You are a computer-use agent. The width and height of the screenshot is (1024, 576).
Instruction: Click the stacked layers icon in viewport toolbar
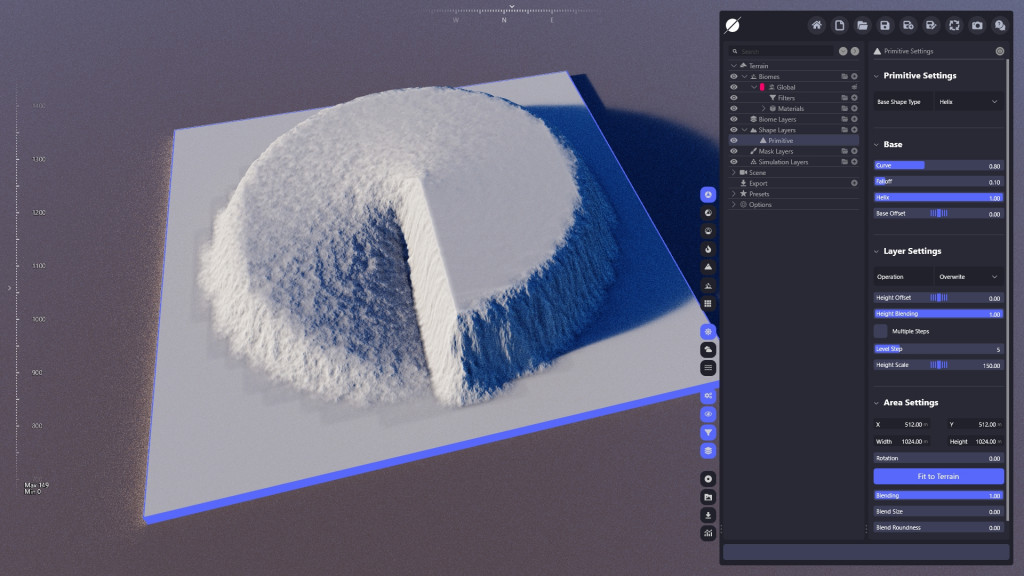(x=708, y=451)
